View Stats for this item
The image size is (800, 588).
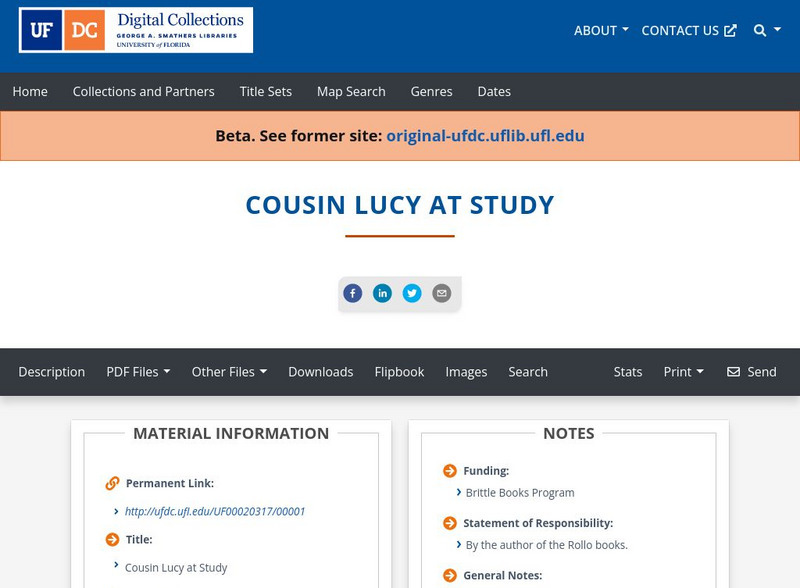coord(628,372)
